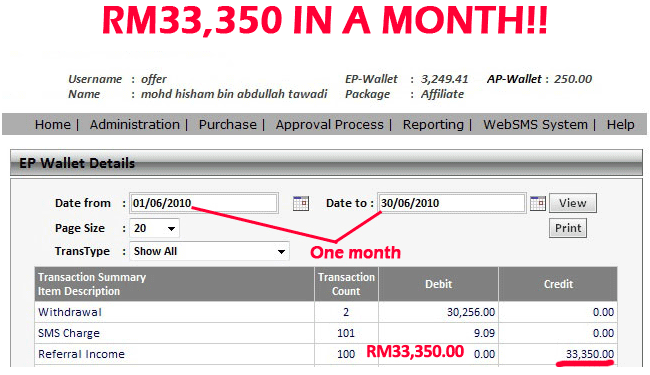Click Withdrawal transaction count 2
650x375 pixels.
[x=346, y=312]
